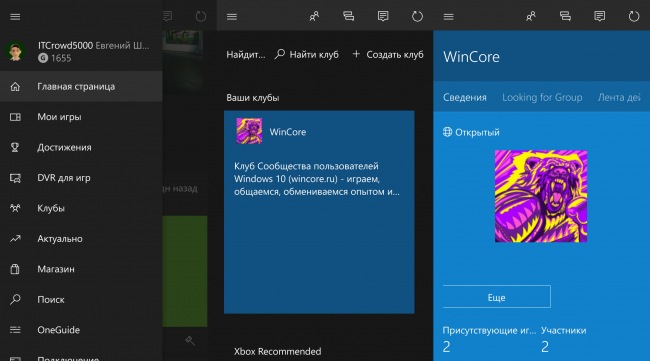Click Присутствующие count value
The image size is (650, 361).
[446, 346]
